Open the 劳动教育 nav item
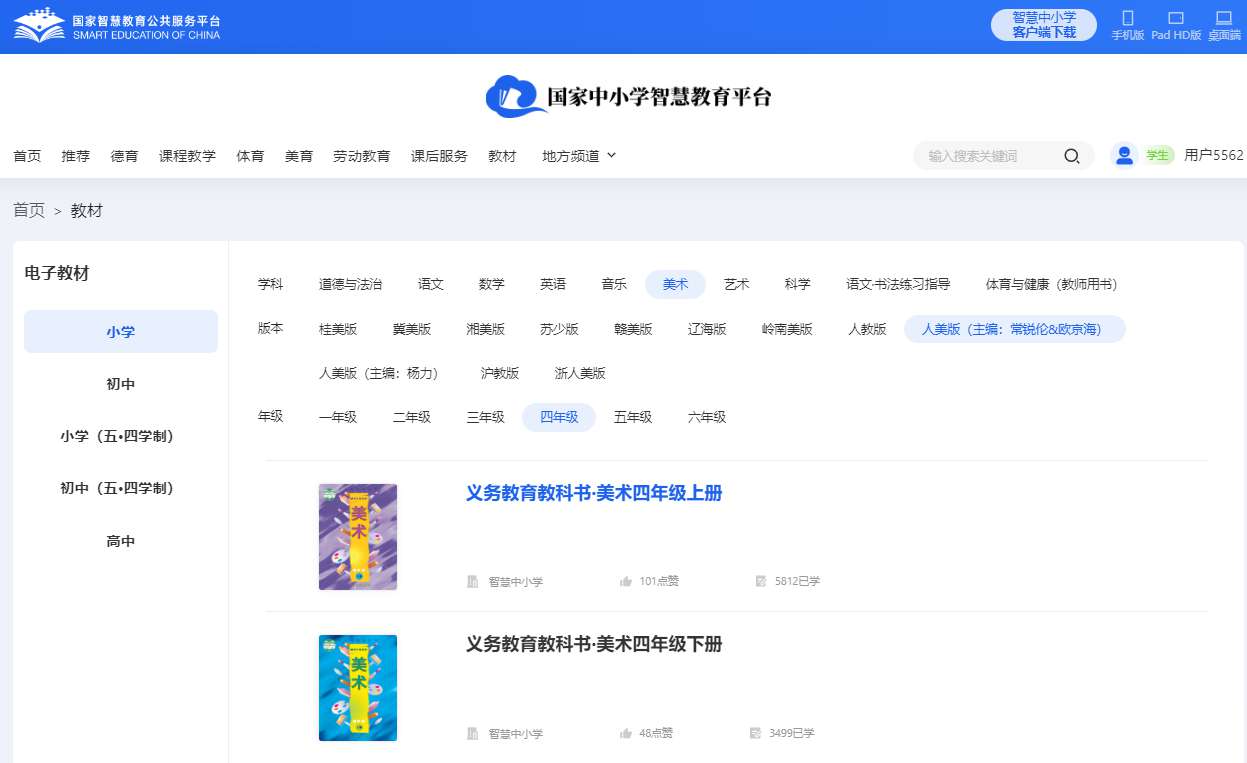 point(362,156)
